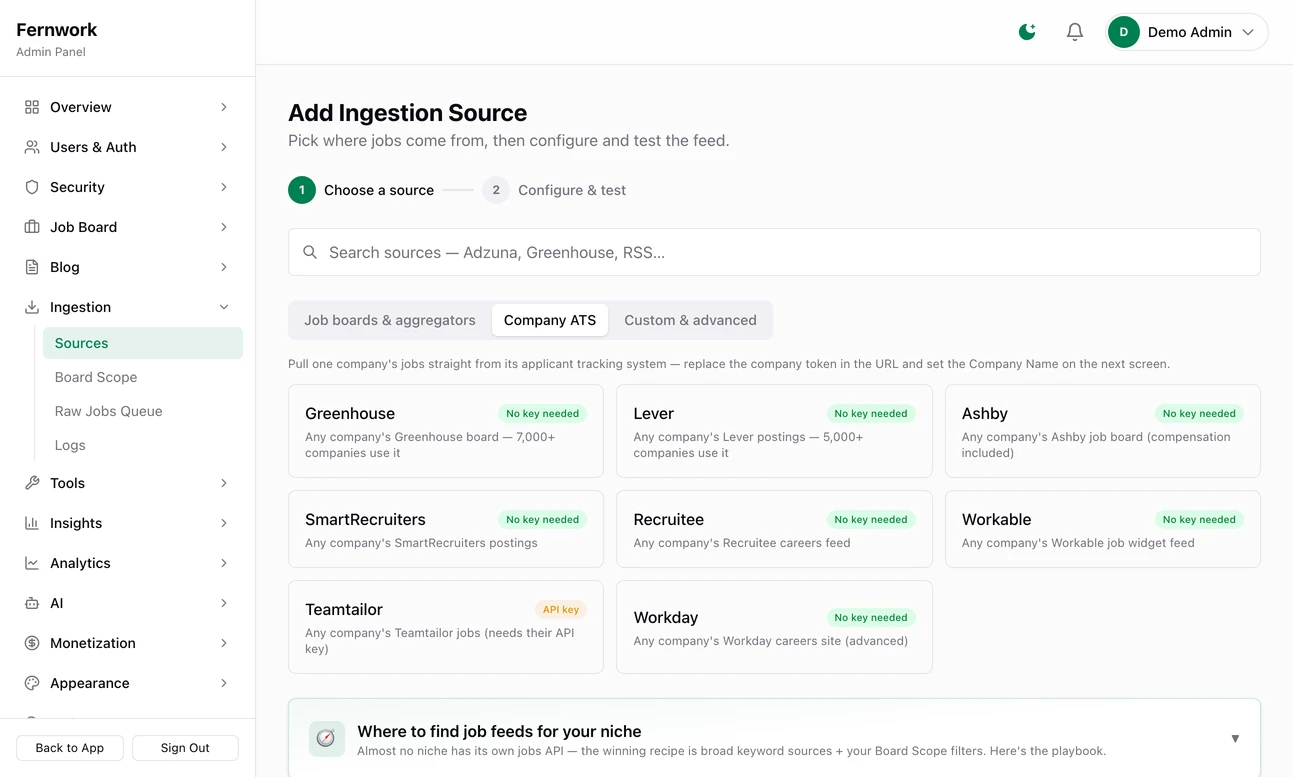Expand the Users & Auth chevron
Image resolution: width=1293 pixels, height=777 pixels.
click(x=224, y=147)
